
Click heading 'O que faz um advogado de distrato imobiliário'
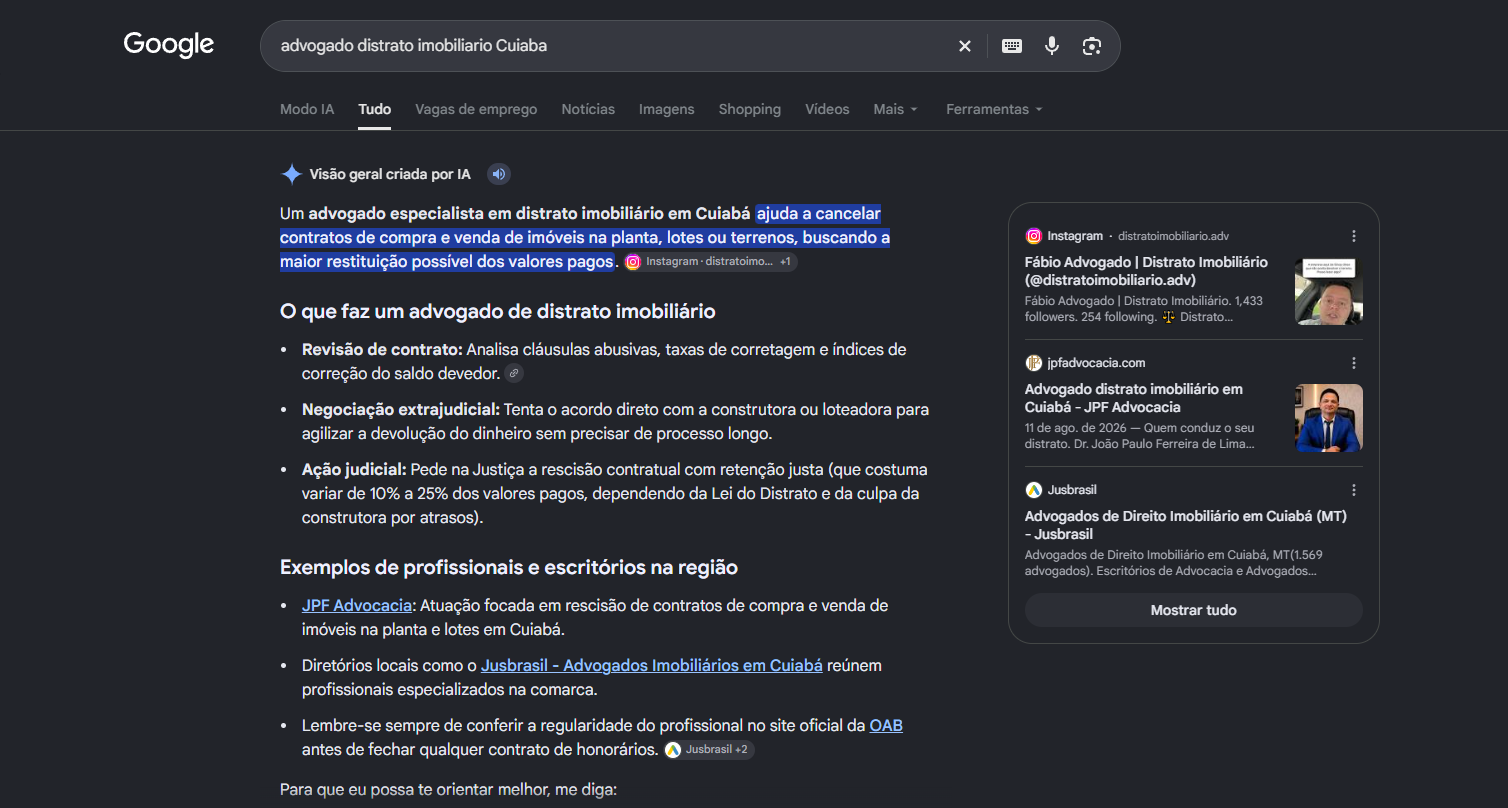(x=498, y=311)
